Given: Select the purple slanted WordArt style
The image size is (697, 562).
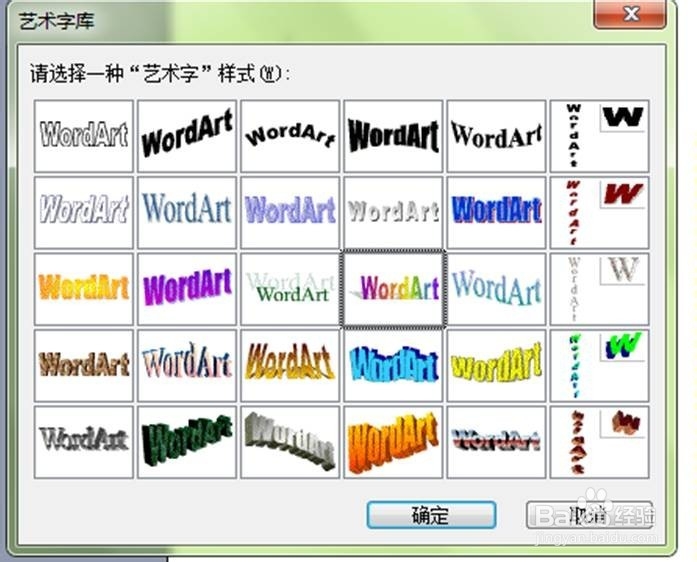Looking at the screenshot, I should (187, 289).
